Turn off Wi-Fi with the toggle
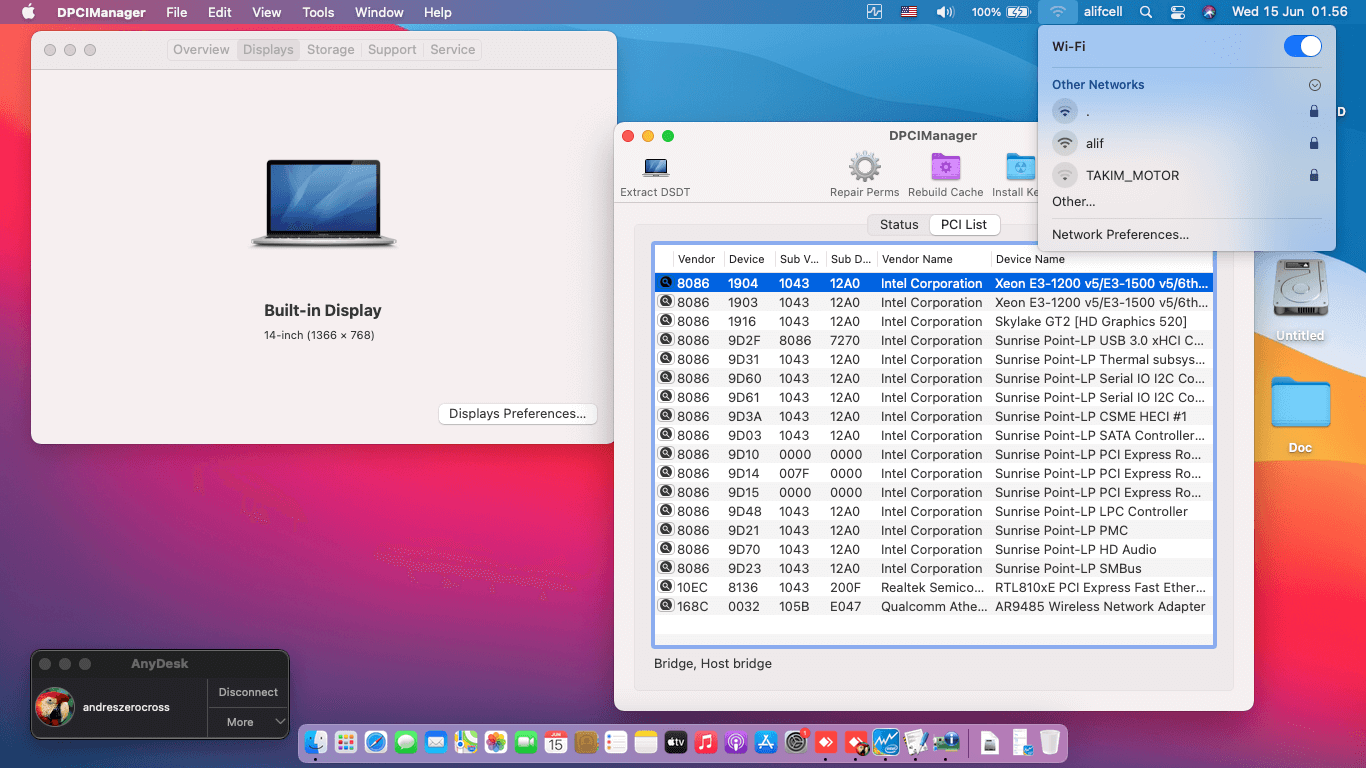This screenshot has width=1366, height=768. (x=1301, y=46)
